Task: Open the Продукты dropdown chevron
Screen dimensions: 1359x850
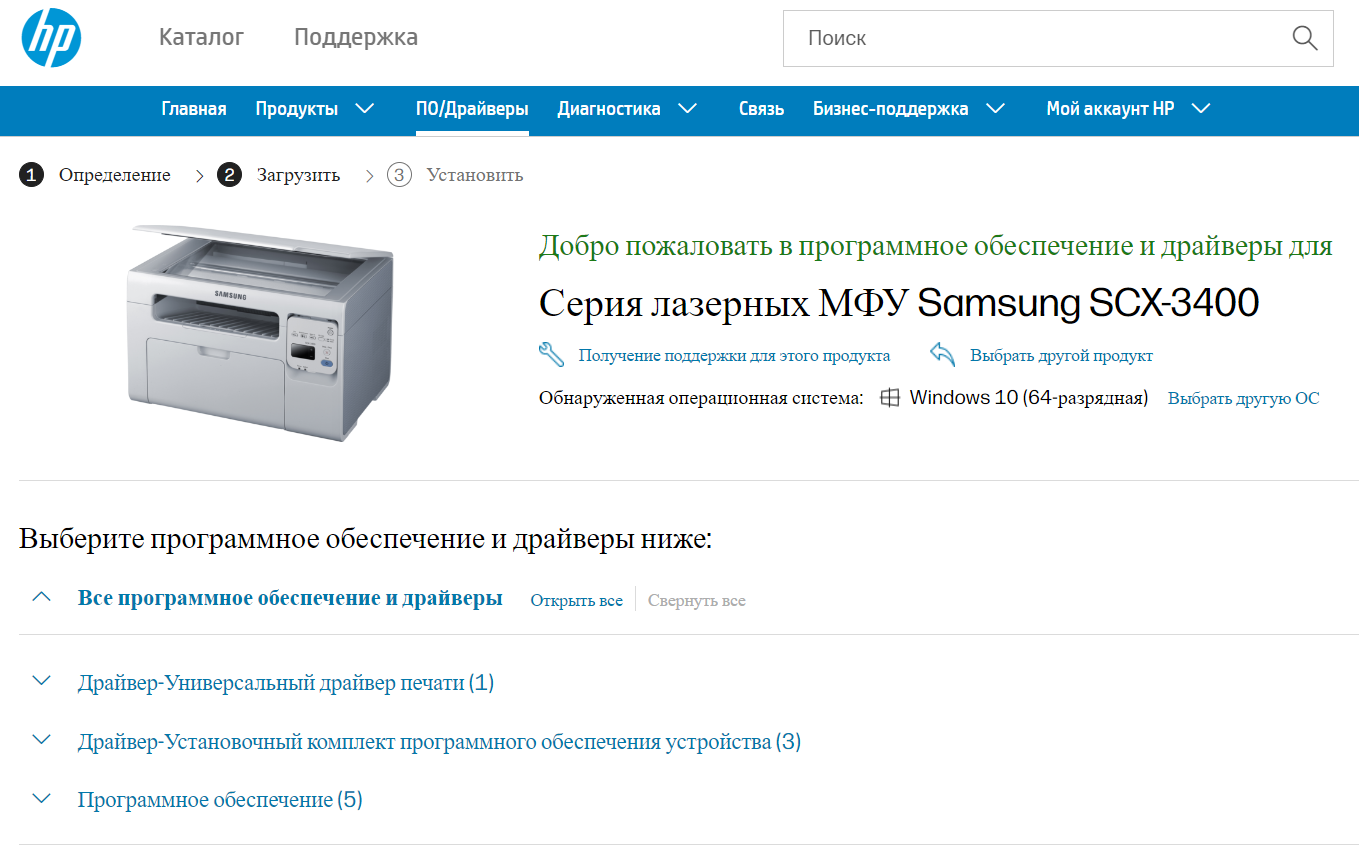Action: pyautogui.click(x=365, y=108)
